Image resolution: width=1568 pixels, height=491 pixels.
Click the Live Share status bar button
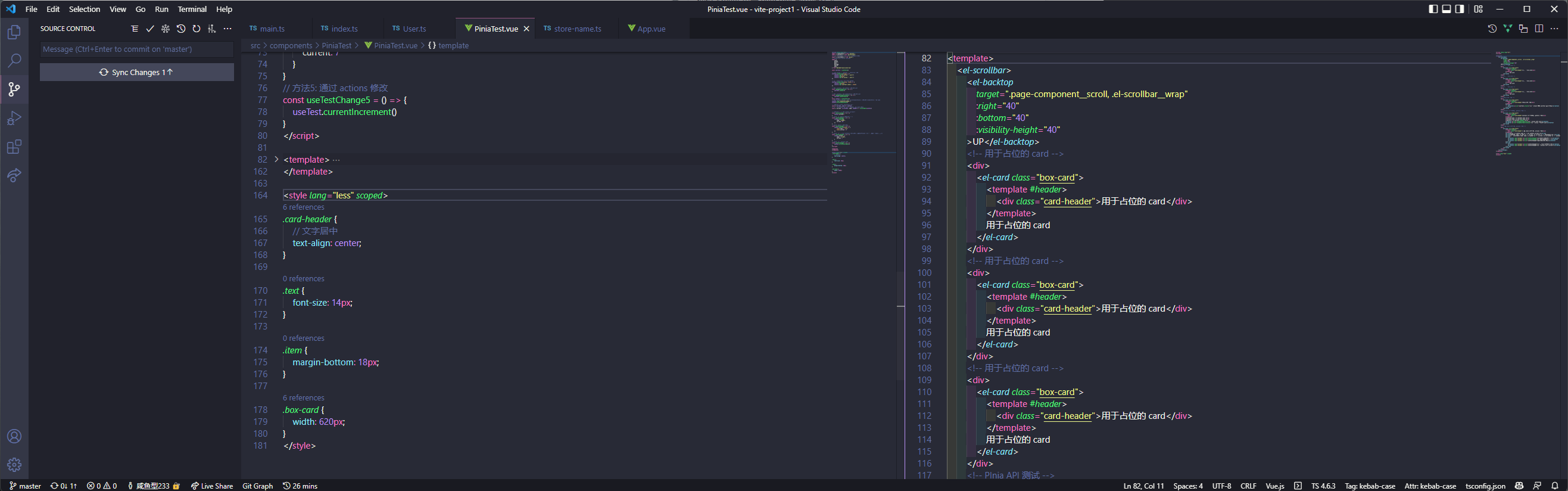(212, 486)
